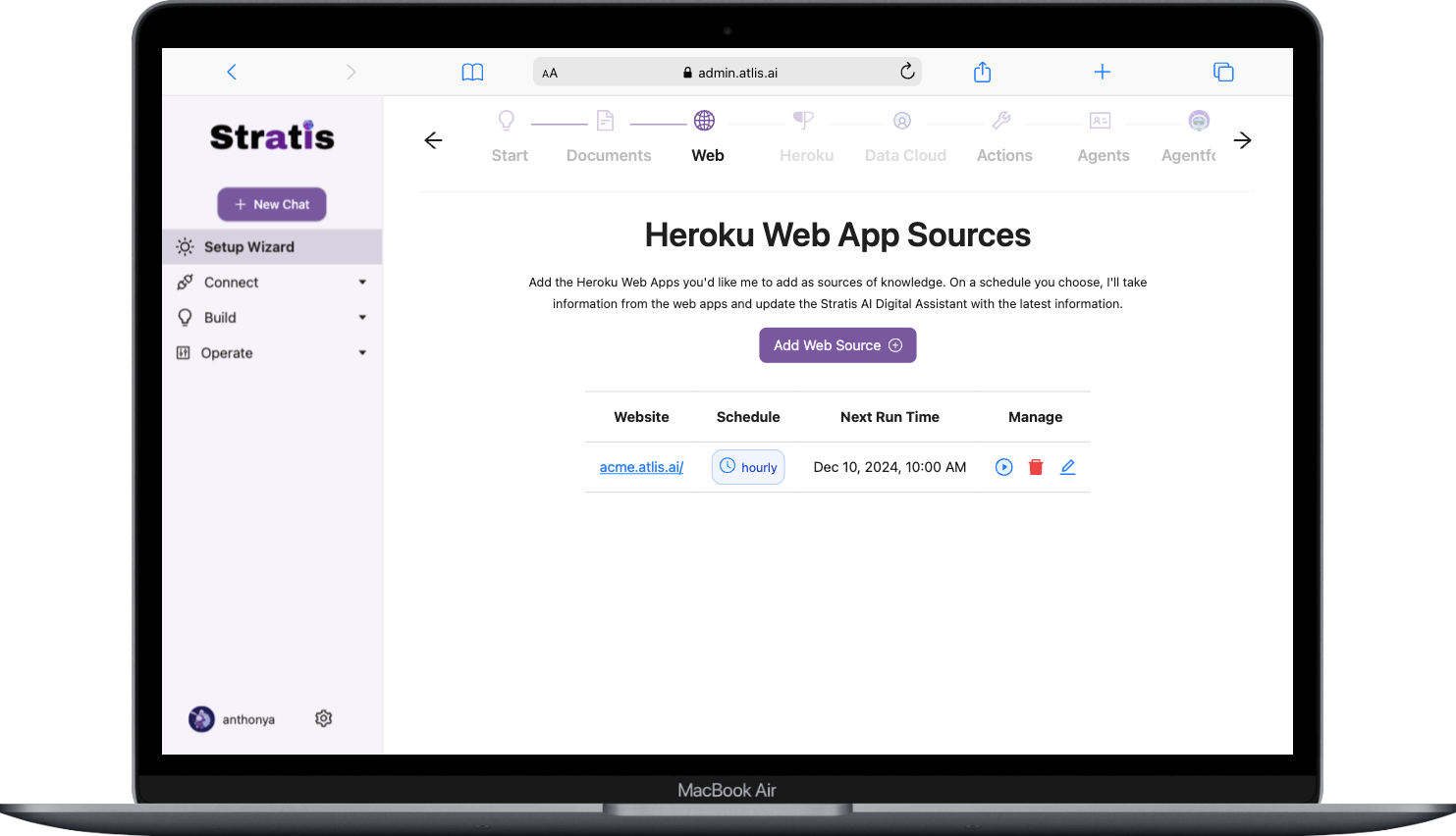Viewport: 1456px width, 836px height.
Task: Click the wizard previous step arrow
Action: tap(433, 140)
